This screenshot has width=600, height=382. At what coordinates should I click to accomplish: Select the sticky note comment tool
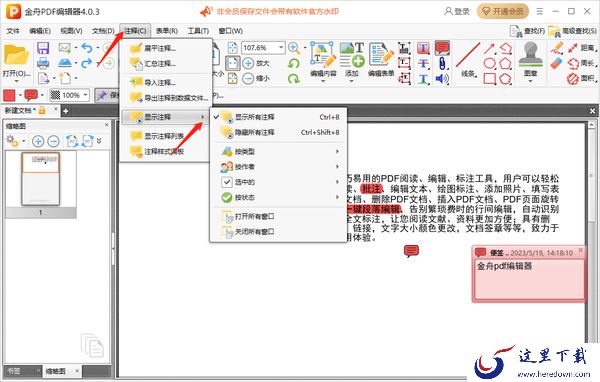[442, 48]
